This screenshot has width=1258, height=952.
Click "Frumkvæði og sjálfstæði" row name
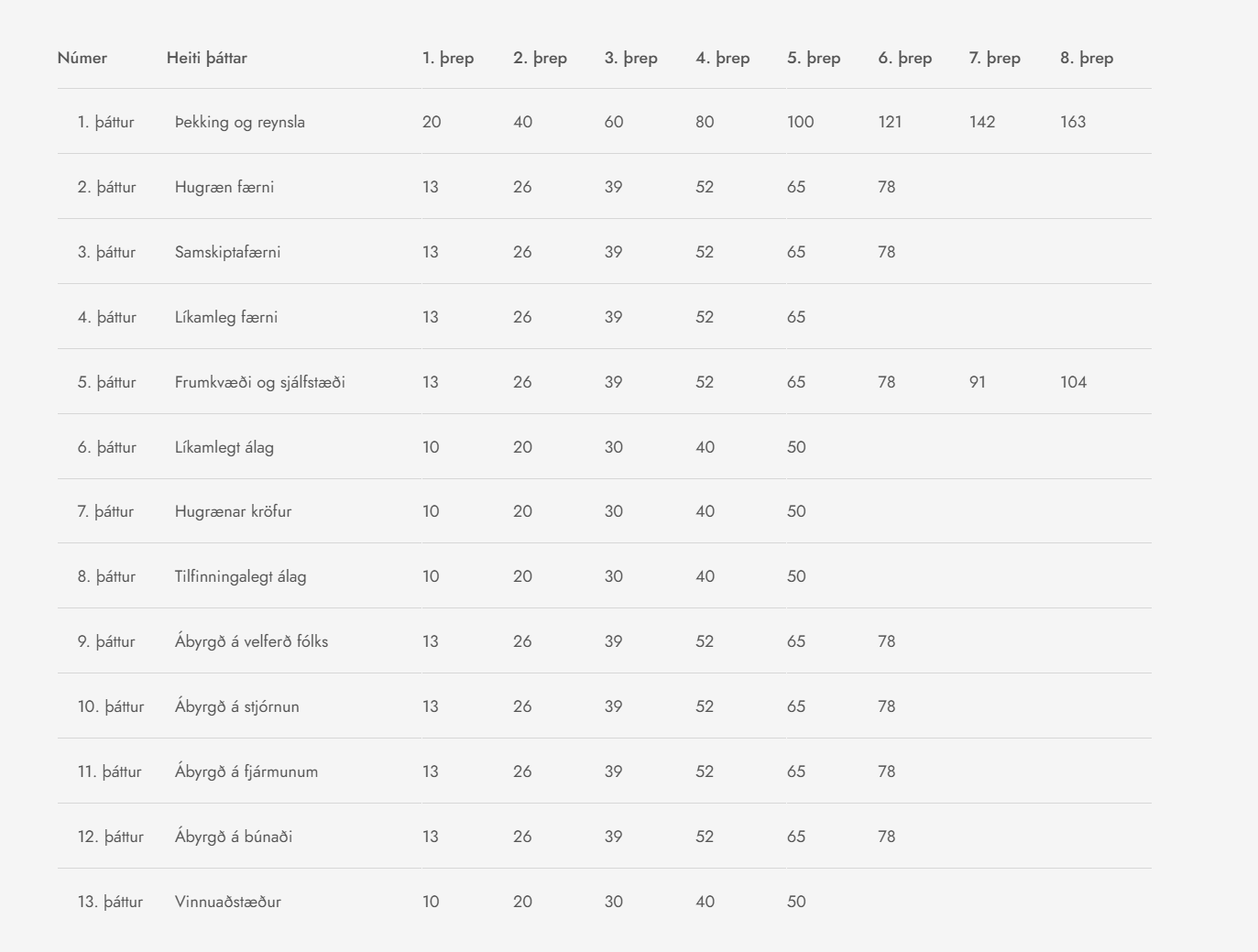pos(260,382)
